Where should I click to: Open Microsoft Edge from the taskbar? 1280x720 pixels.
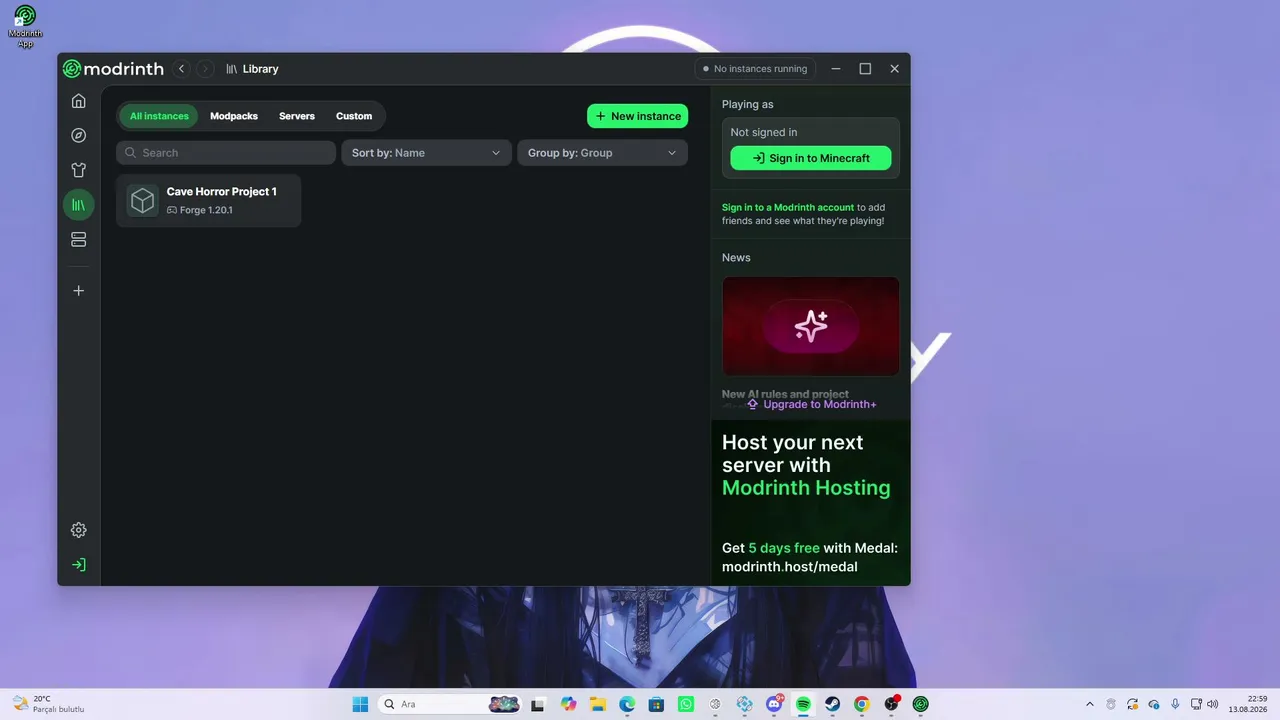[627, 704]
